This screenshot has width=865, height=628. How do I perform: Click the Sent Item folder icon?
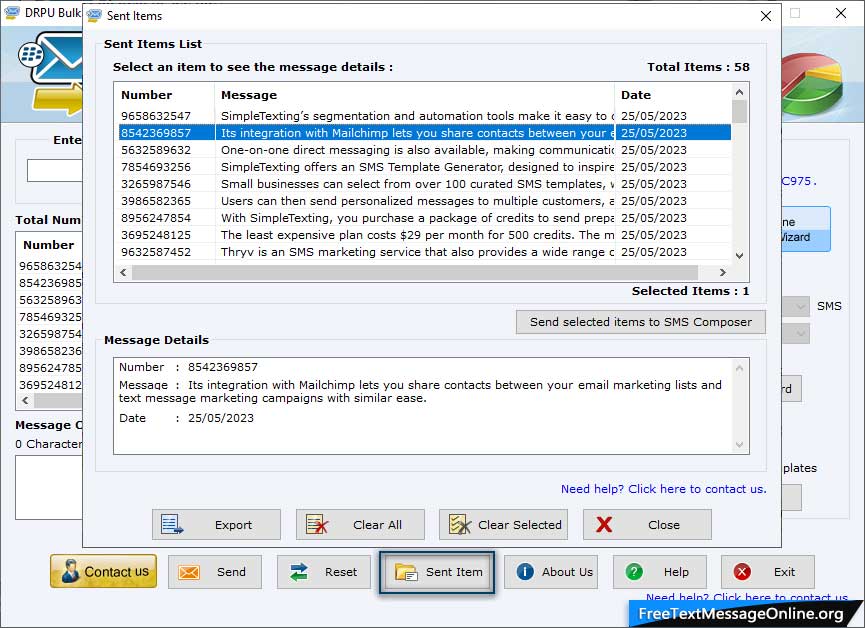tap(407, 572)
